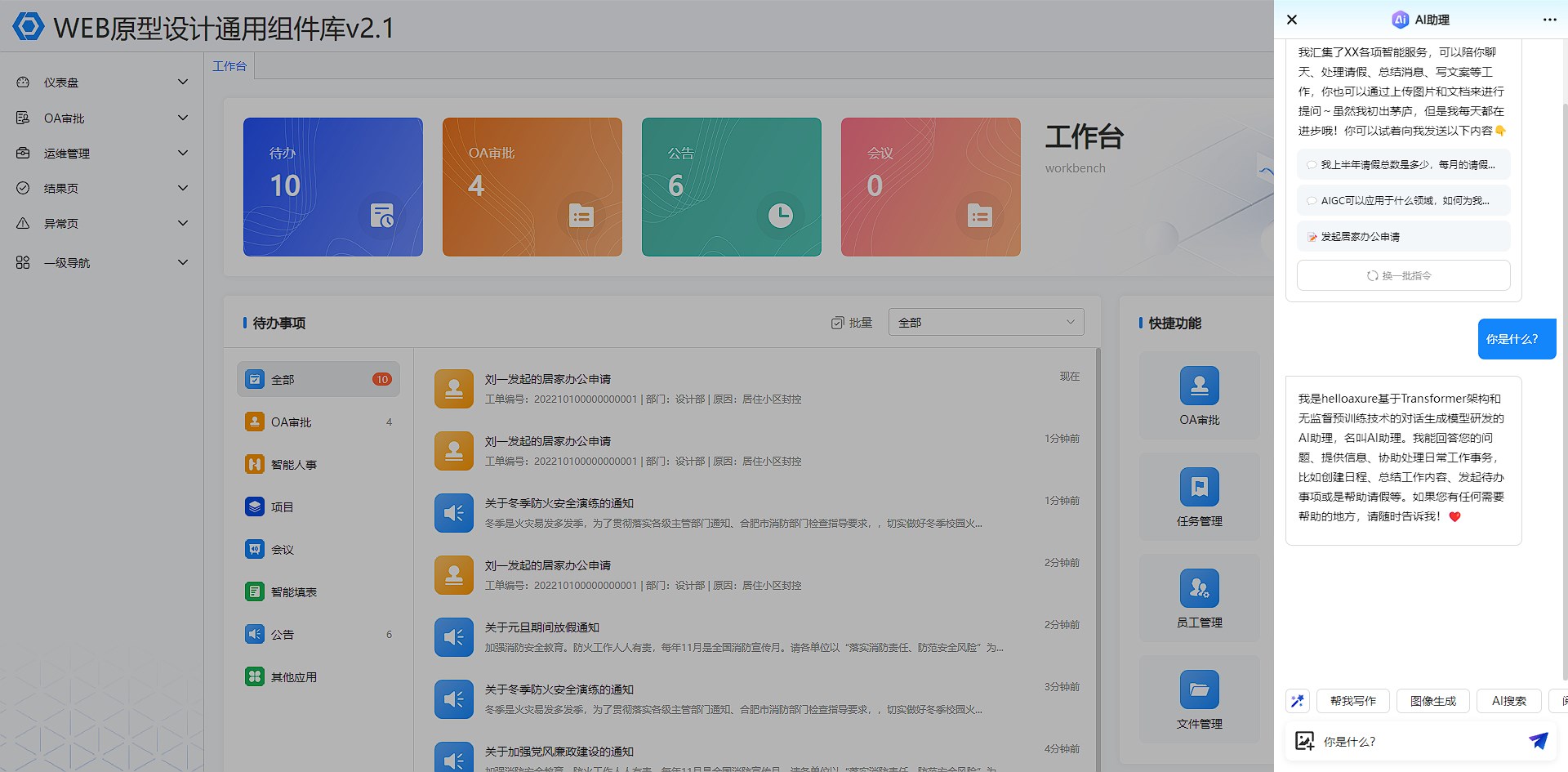The image size is (1568, 772).
Task: Open the AI assistant more options menu
Action: 1549,20
